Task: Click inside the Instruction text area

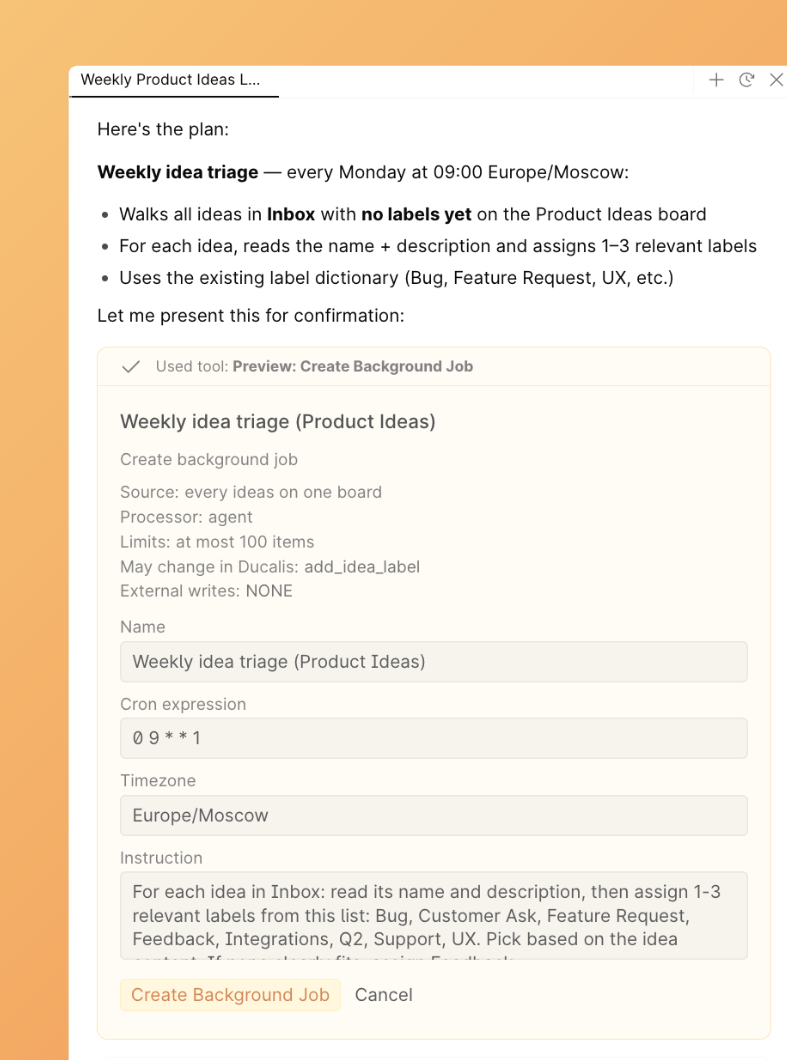Action: 434,915
